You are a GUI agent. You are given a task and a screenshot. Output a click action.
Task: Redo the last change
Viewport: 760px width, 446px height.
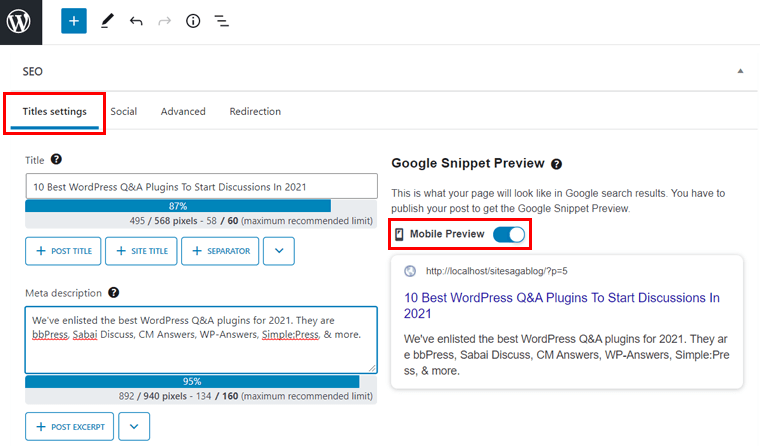click(x=165, y=21)
